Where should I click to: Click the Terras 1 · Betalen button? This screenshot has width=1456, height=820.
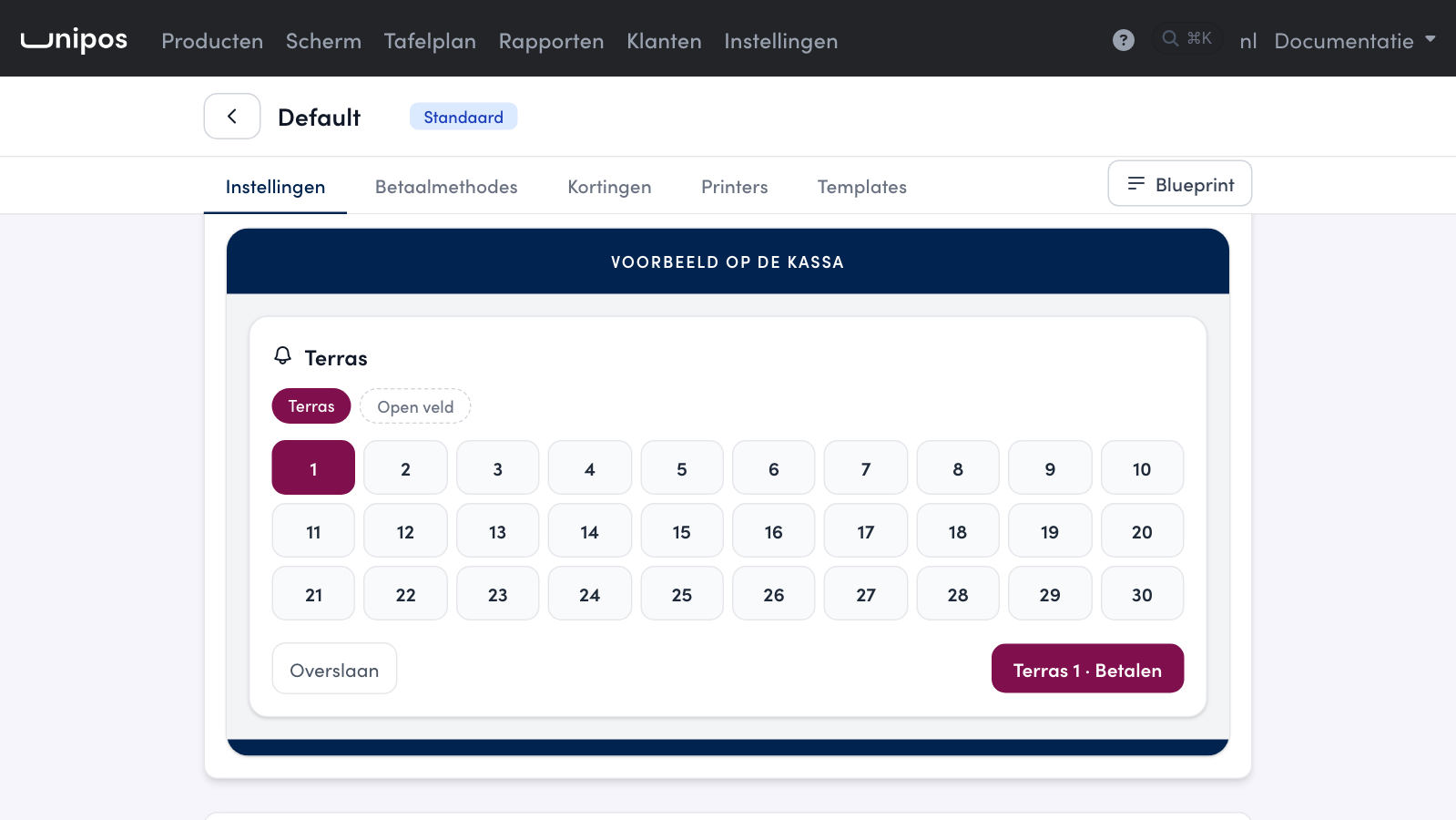tap(1087, 669)
